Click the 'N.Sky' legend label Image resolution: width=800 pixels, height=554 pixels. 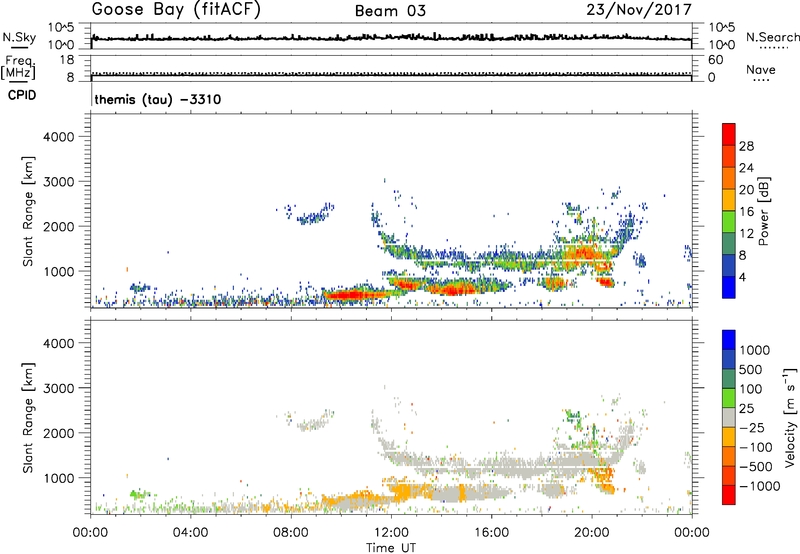tap(19, 37)
